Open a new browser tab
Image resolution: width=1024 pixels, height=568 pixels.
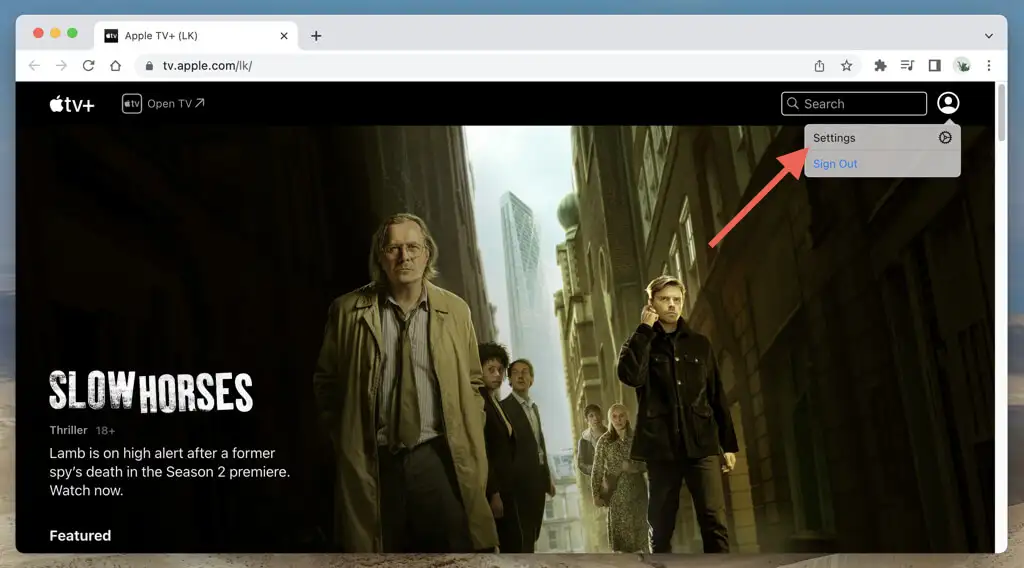(x=316, y=36)
